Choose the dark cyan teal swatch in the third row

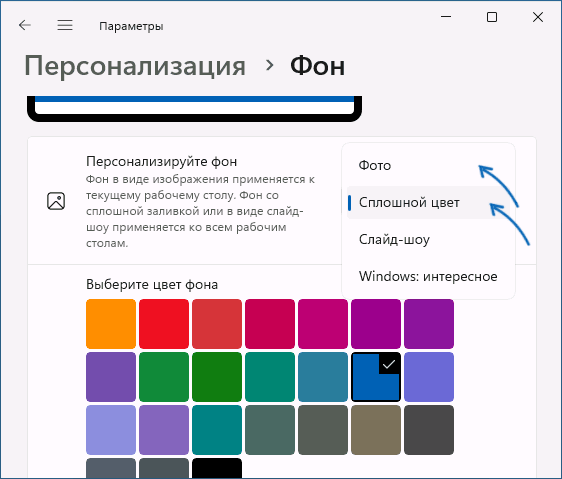pyautogui.click(x=217, y=430)
